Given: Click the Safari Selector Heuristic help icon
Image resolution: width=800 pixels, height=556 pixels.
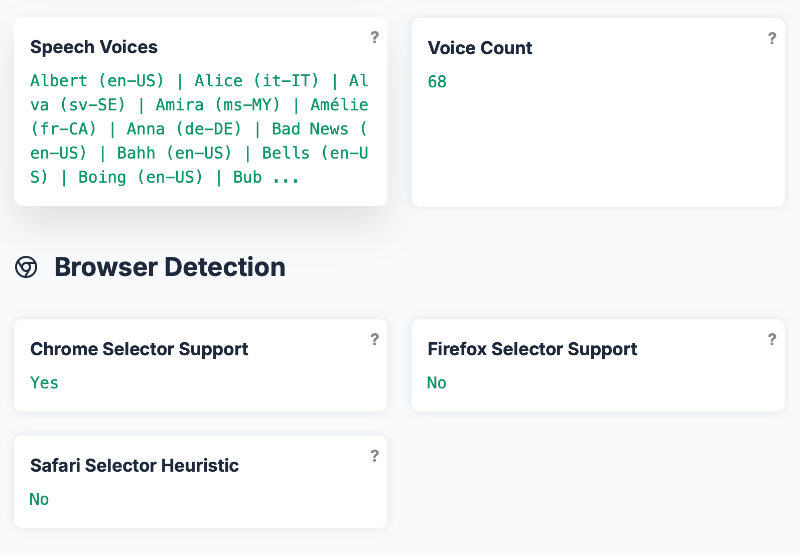Looking at the screenshot, I should tap(375, 456).
